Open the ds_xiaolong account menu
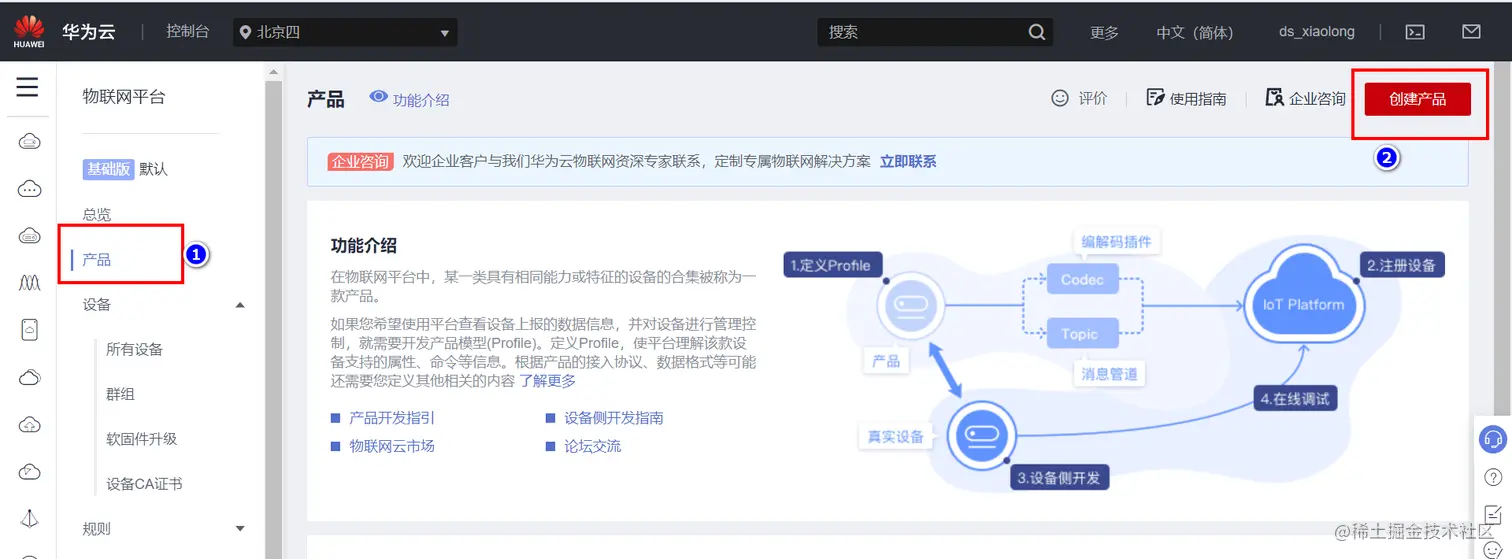 click(x=1317, y=32)
